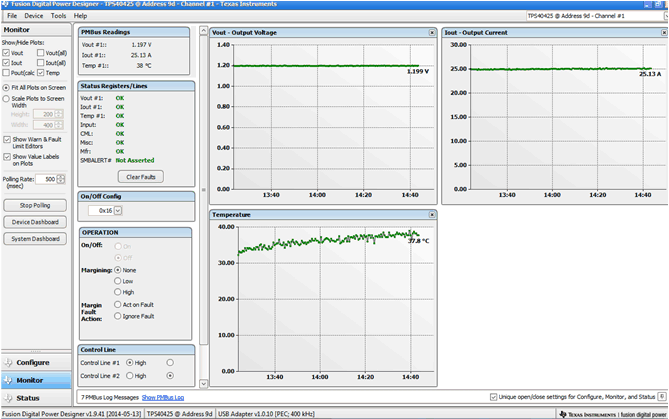Set Control Line #1 to High

click(x=130, y=363)
